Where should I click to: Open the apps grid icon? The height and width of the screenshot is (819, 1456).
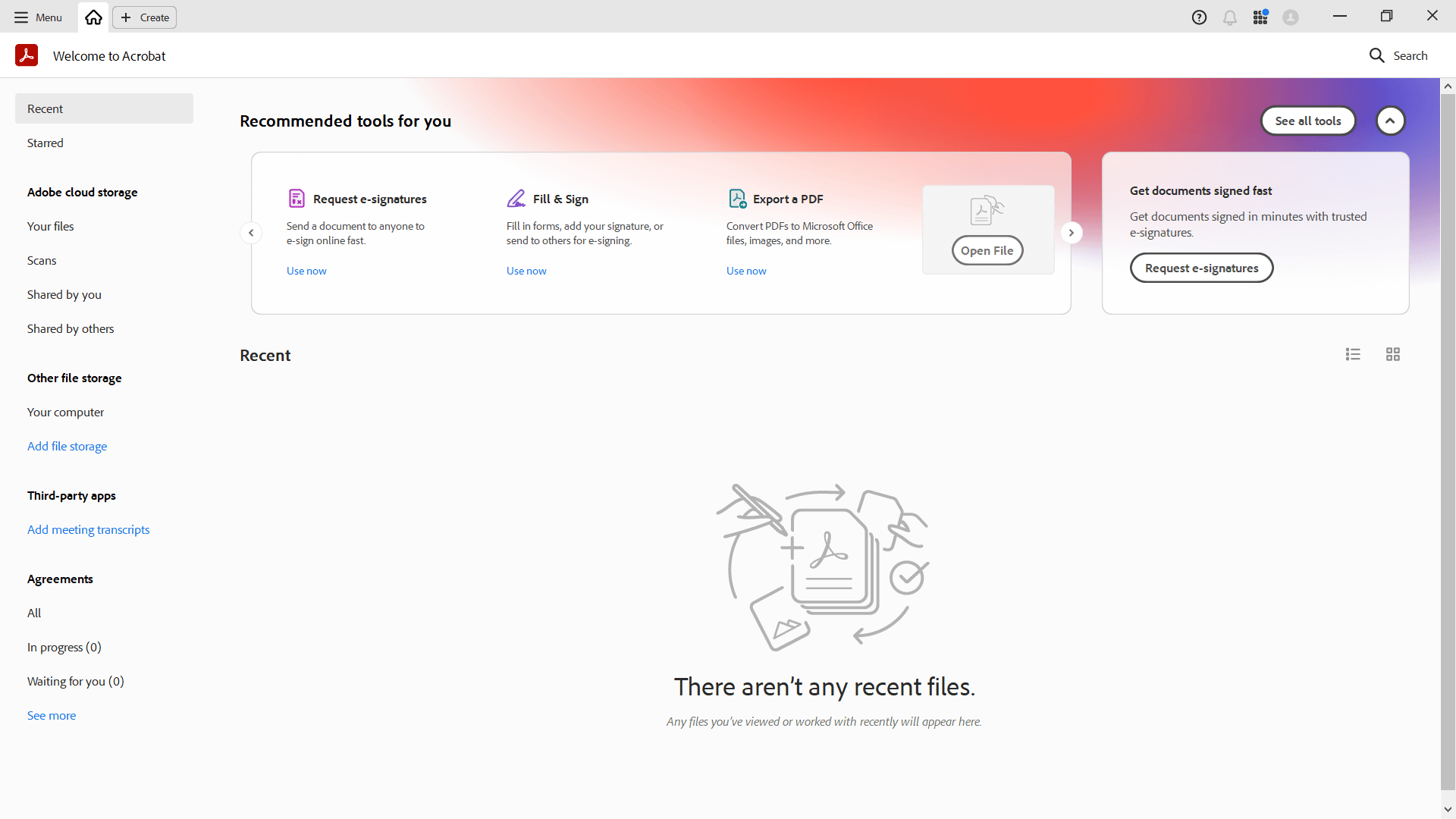pos(1260,17)
